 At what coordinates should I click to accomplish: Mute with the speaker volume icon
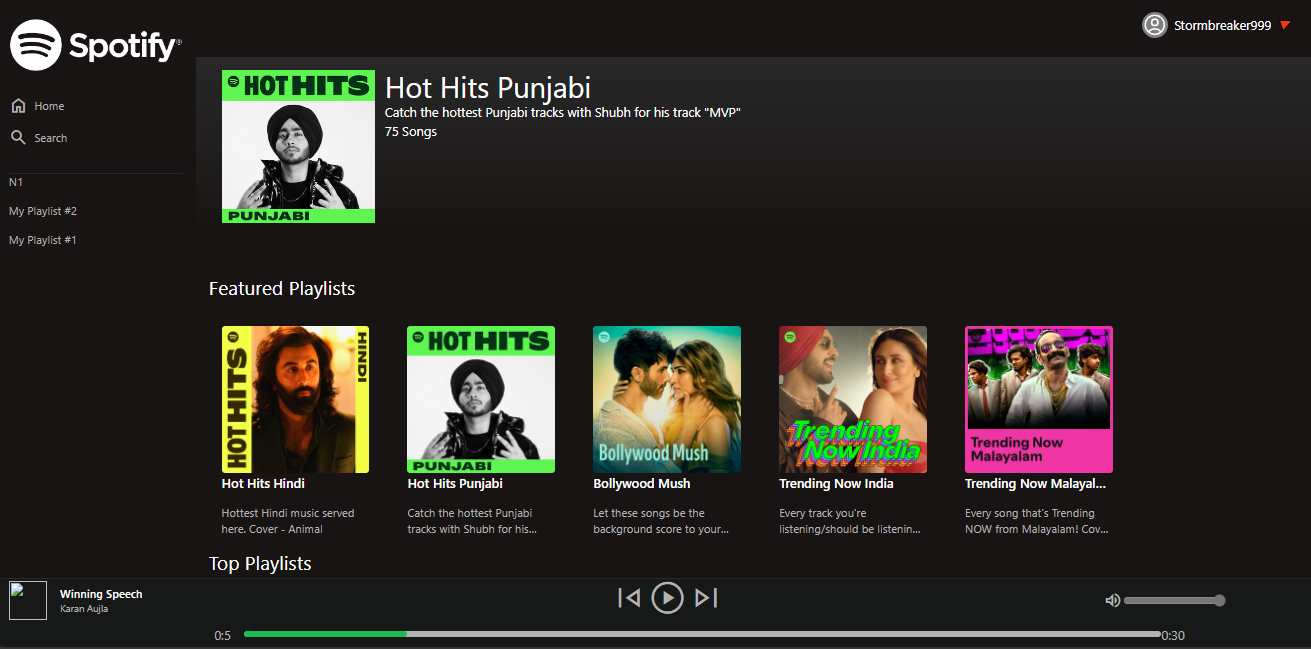[1112, 601]
